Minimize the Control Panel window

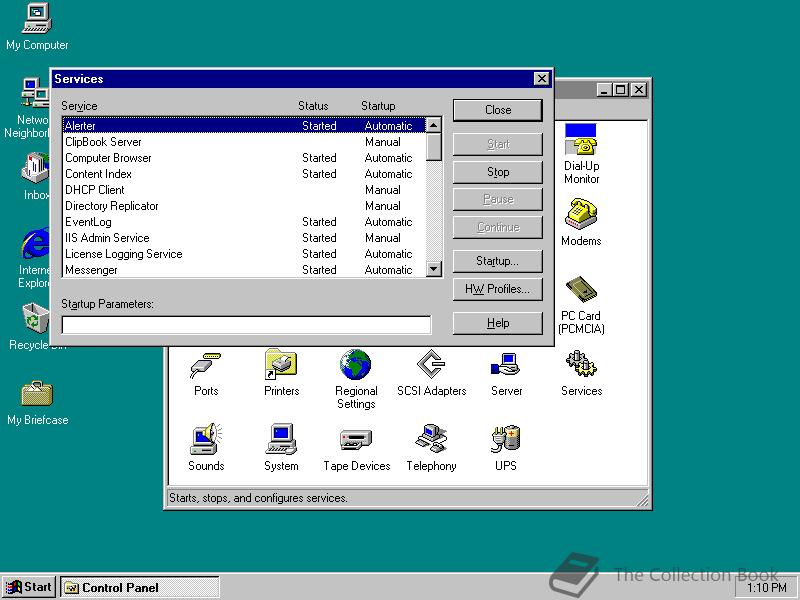click(x=605, y=90)
